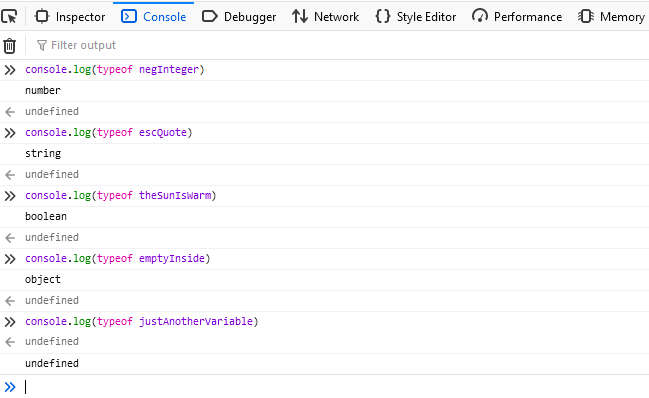Go to the Network tab
Image resolution: width=649 pixels, height=398 pixels.
(x=325, y=17)
